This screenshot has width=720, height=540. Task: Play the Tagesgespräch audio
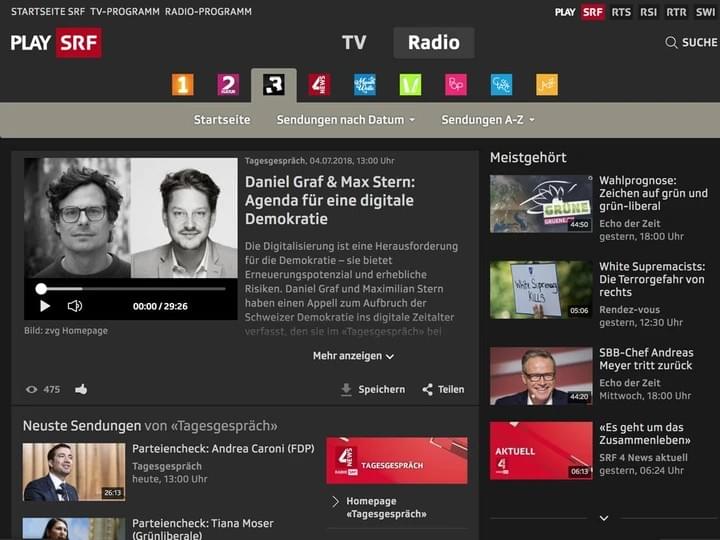tap(45, 306)
